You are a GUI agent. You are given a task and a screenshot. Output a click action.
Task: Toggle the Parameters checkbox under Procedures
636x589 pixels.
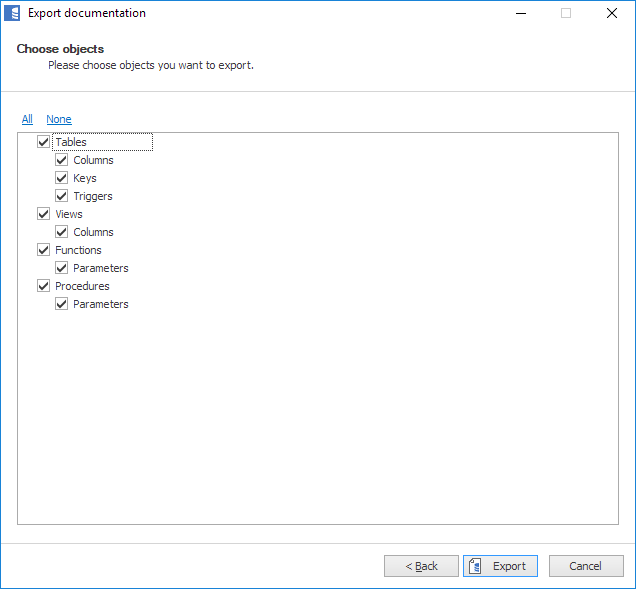(61, 304)
